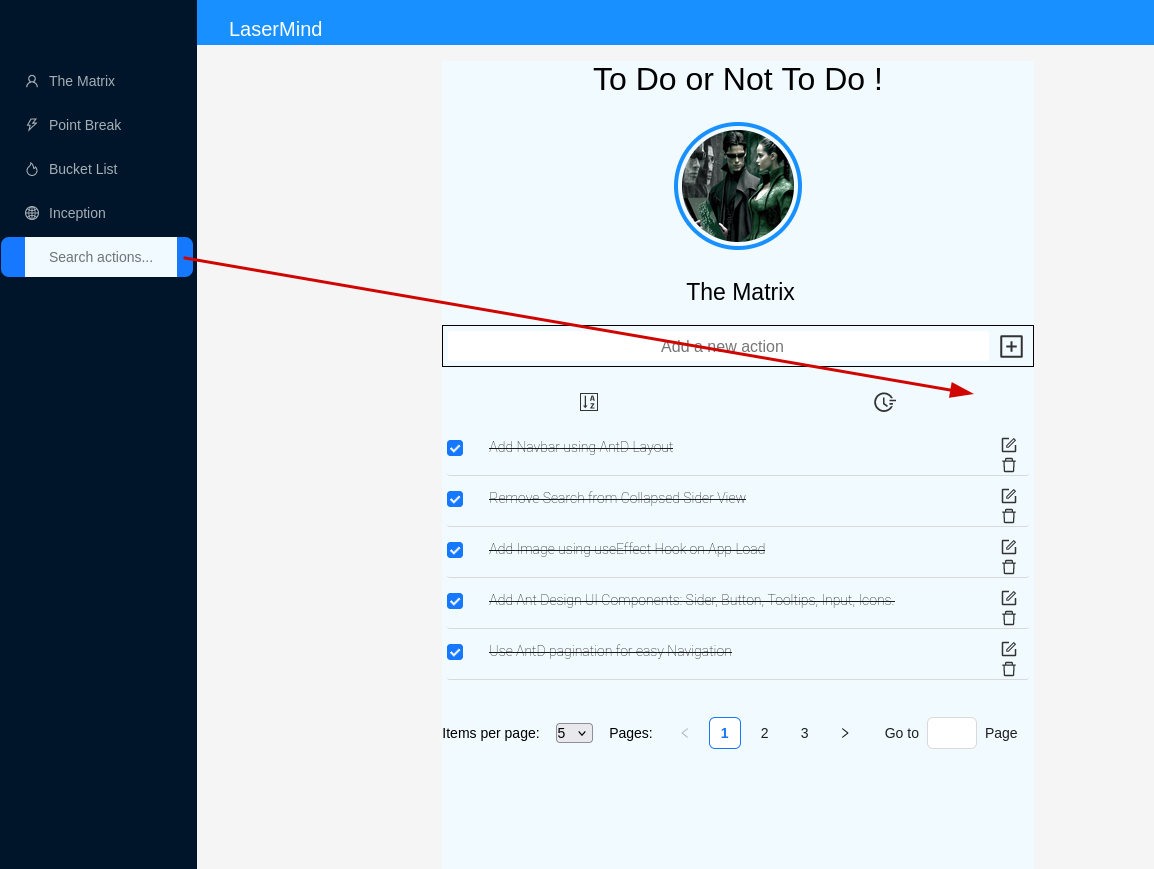Open Point Break menu item

pos(98,125)
